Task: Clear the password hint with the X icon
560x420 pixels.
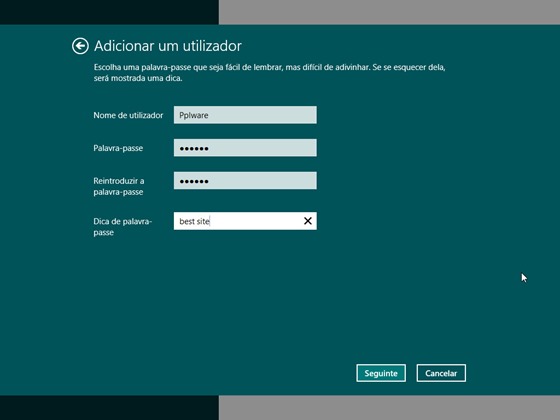Action: (x=308, y=221)
